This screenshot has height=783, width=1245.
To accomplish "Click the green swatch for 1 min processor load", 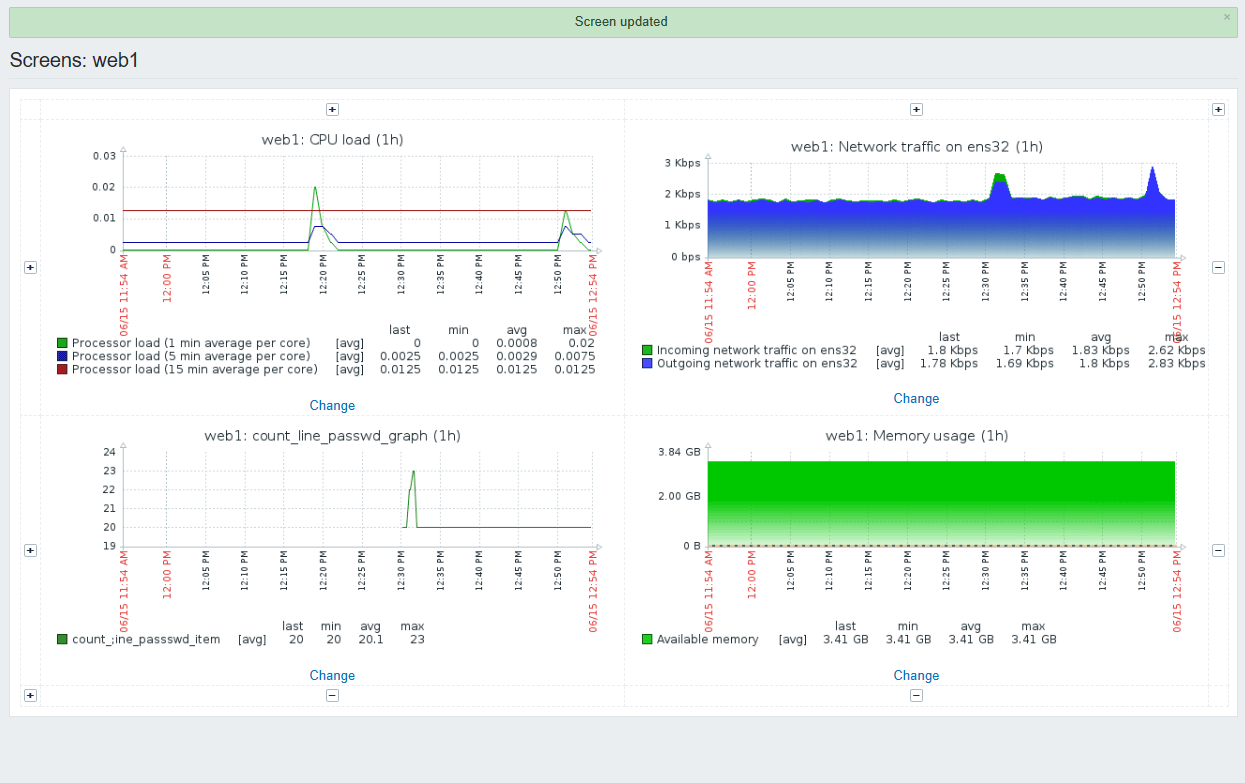I will click(x=63, y=343).
